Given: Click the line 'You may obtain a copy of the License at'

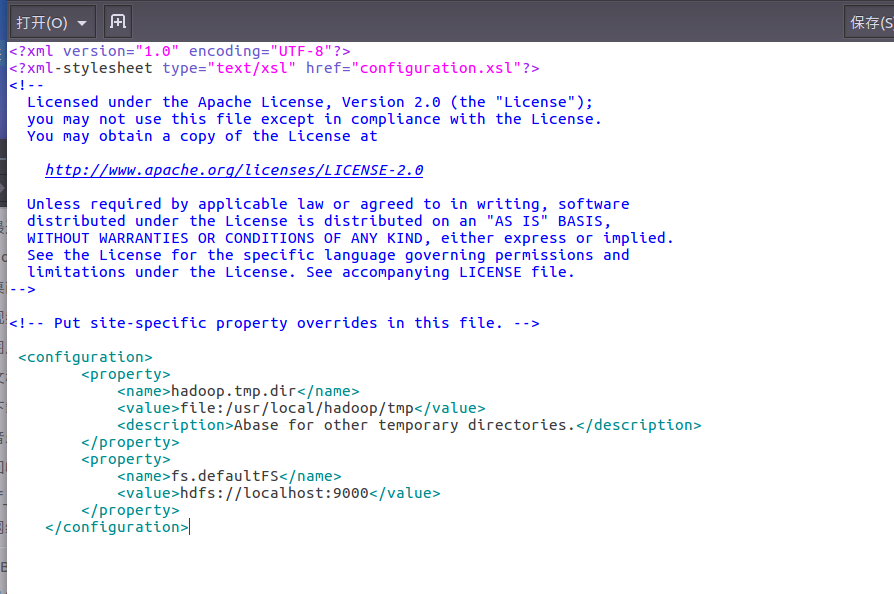Looking at the screenshot, I should (202, 136).
